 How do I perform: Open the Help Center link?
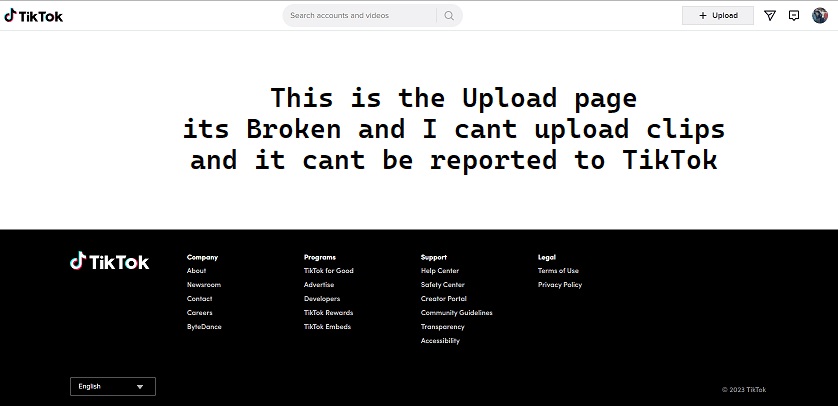click(x=440, y=271)
